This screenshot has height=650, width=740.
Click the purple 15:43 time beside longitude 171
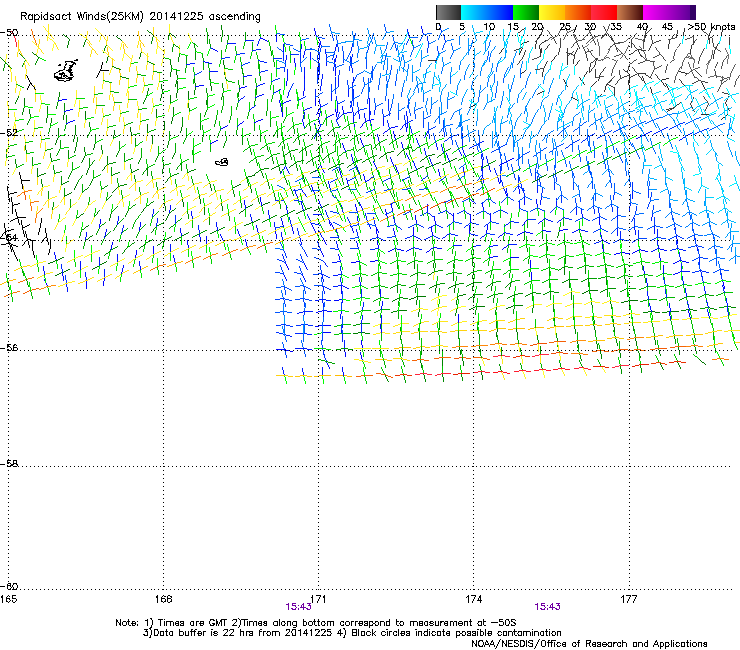point(298,607)
